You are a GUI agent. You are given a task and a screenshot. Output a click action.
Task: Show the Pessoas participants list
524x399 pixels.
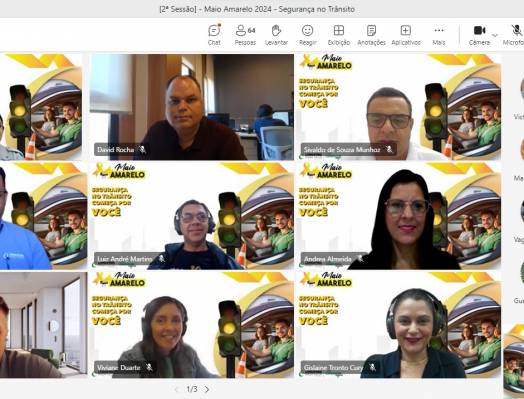tap(245, 35)
